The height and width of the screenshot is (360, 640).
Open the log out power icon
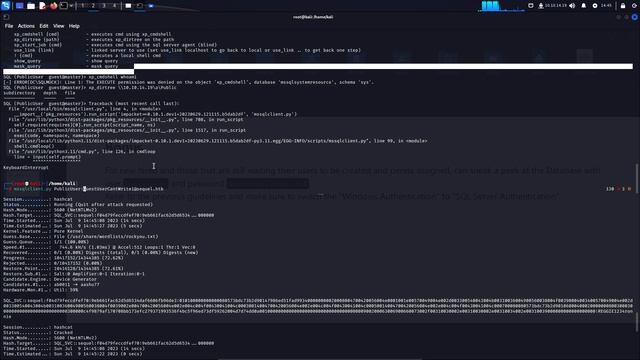[x=635, y=6]
